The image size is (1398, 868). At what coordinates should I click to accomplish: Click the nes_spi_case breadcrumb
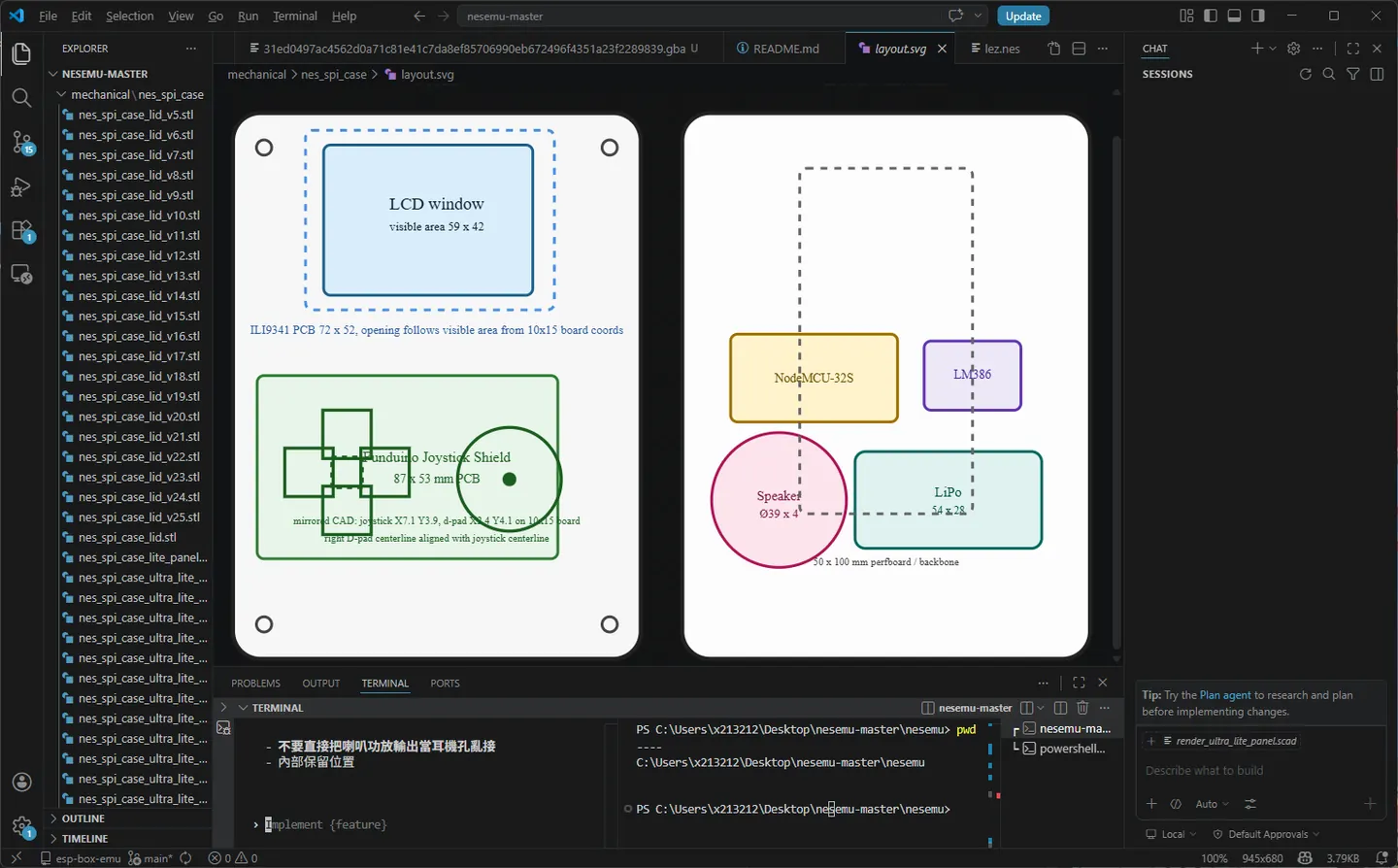coord(334,75)
